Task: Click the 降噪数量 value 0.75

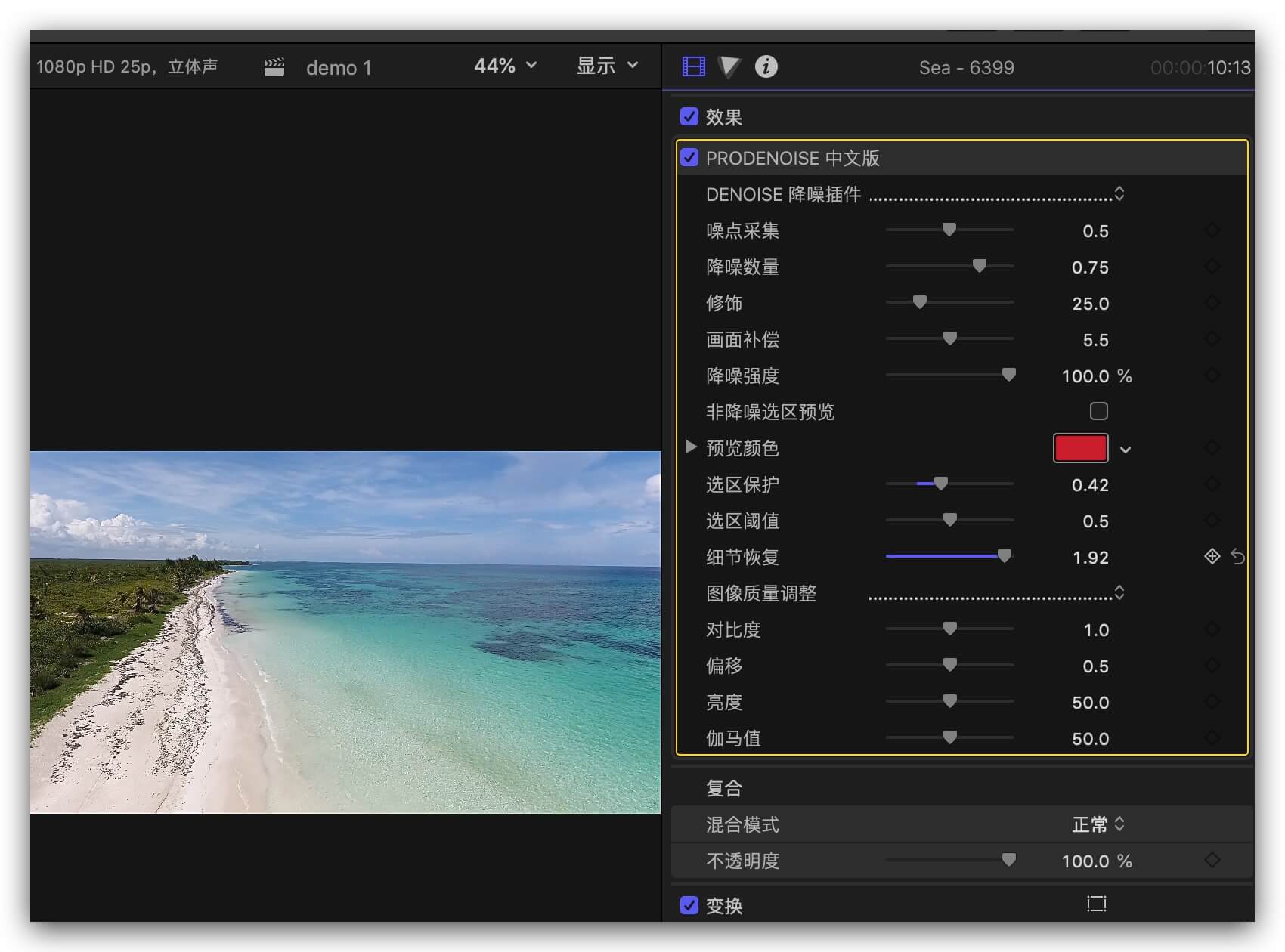Action: click(1090, 267)
